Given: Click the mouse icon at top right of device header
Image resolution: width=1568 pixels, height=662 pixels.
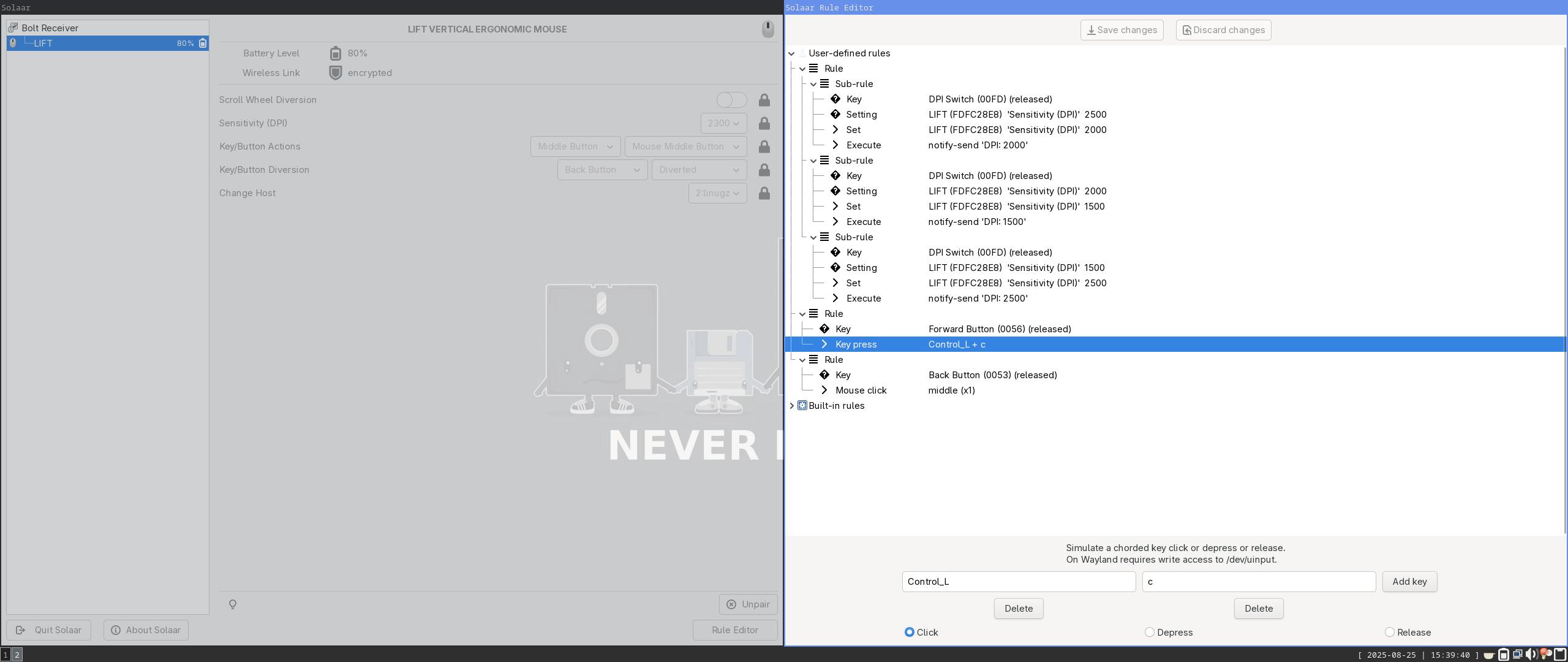Looking at the screenshot, I should pyautogui.click(x=767, y=29).
